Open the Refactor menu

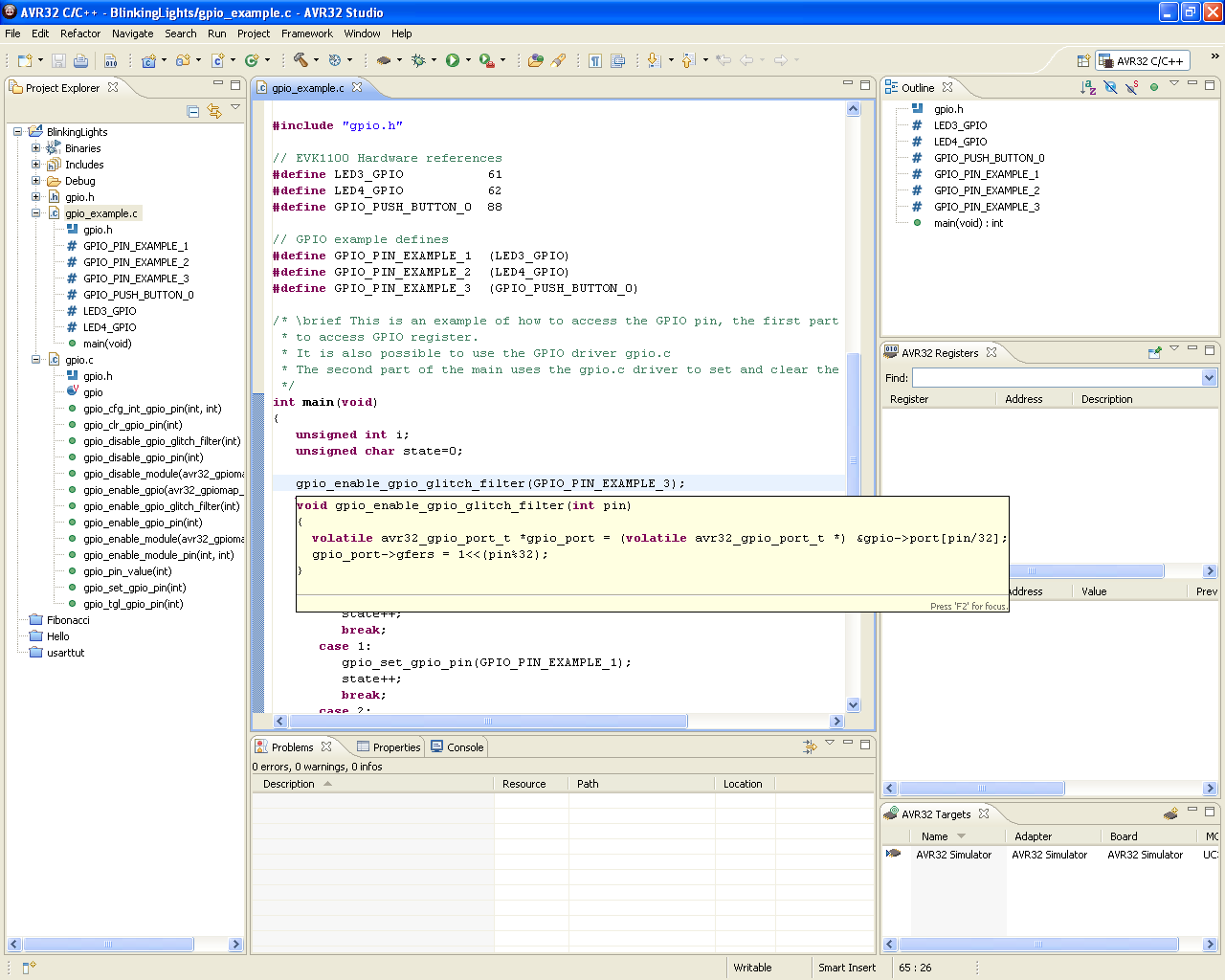click(x=80, y=33)
